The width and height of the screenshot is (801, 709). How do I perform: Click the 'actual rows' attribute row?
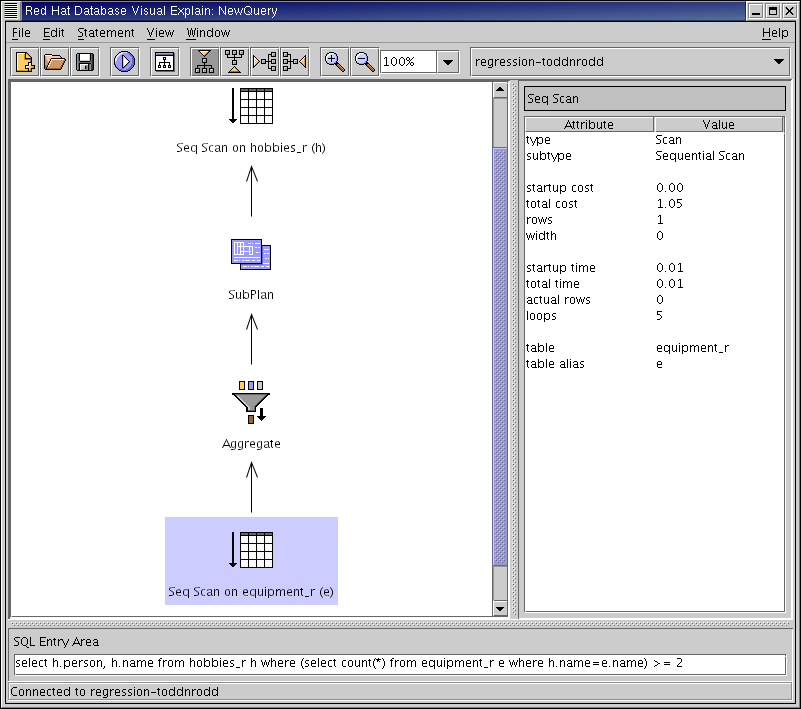(654, 299)
